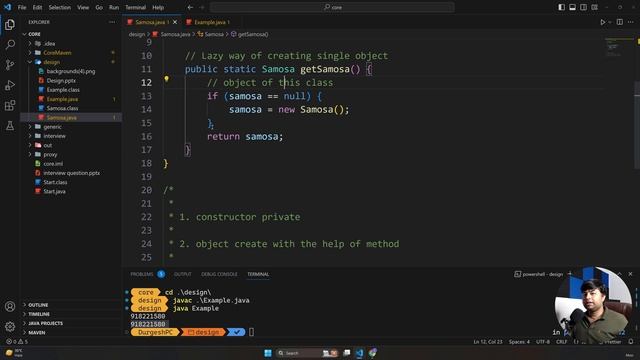Image resolution: width=640 pixels, height=360 pixels.
Task: Switch to the OUTPUT panel tab
Action: coord(183,274)
